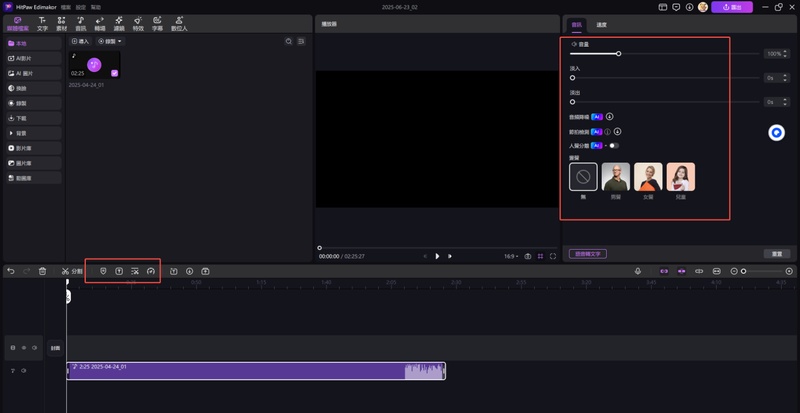Toggle the eye visibility icon on video track
Viewport: 800px width, 413px height.
24,347
